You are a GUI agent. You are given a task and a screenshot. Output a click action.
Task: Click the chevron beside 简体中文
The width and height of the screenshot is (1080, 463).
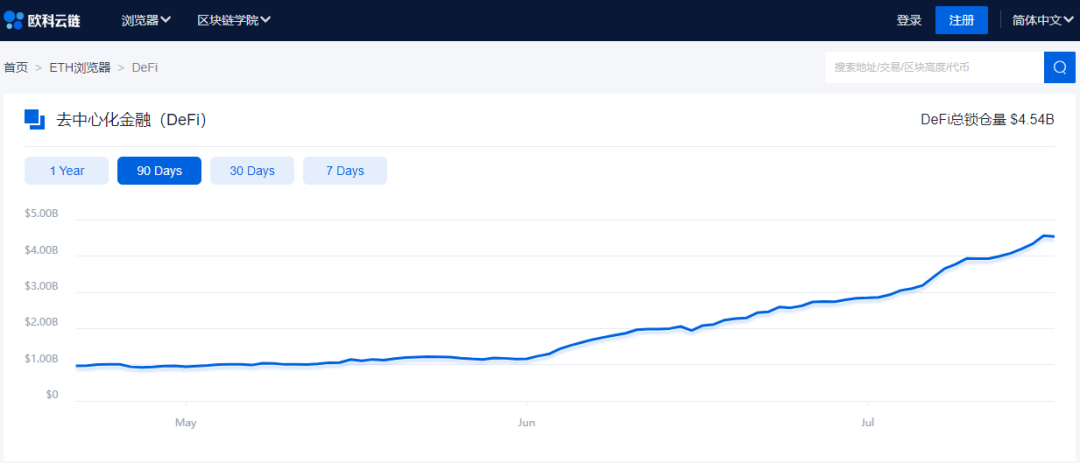[x=1068, y=20]
